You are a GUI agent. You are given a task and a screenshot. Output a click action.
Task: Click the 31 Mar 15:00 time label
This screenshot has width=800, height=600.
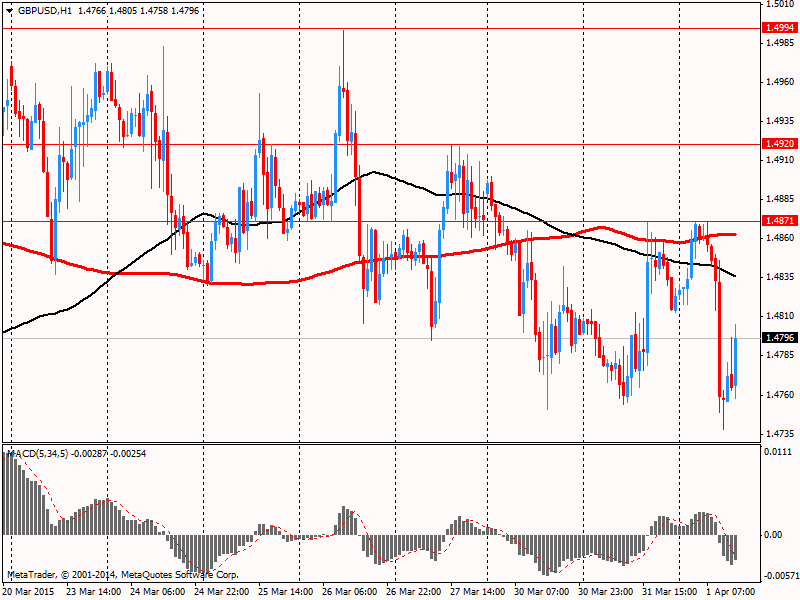coord(669,592)
